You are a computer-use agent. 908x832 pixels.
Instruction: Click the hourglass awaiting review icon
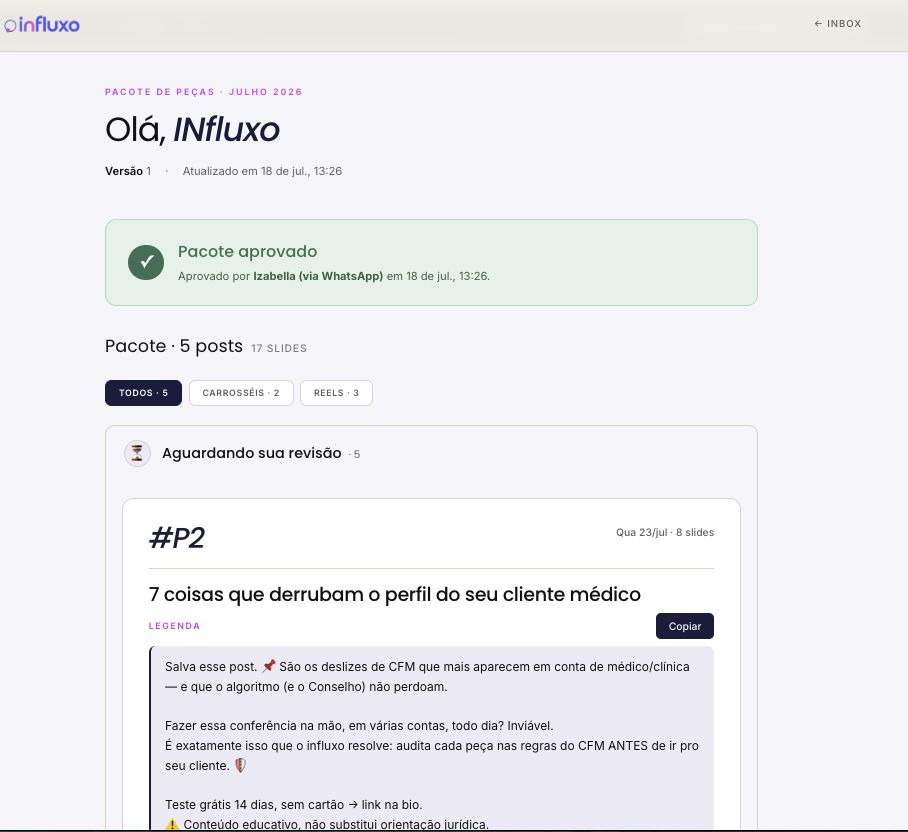[x=137, y=453]
